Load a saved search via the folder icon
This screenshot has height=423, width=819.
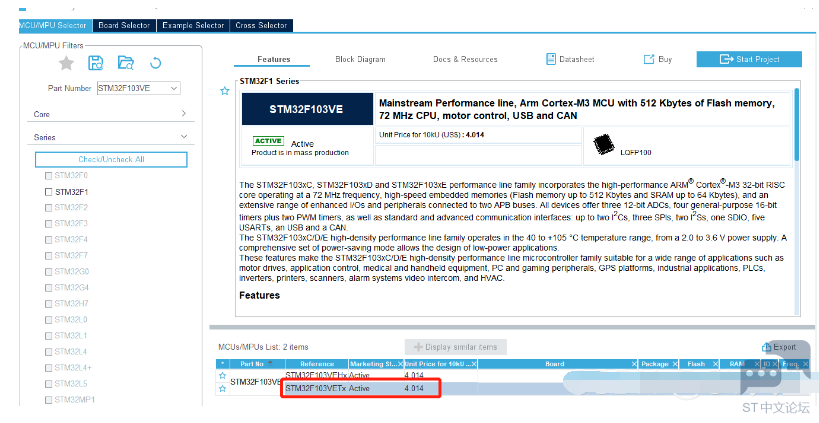coord(125,63)
